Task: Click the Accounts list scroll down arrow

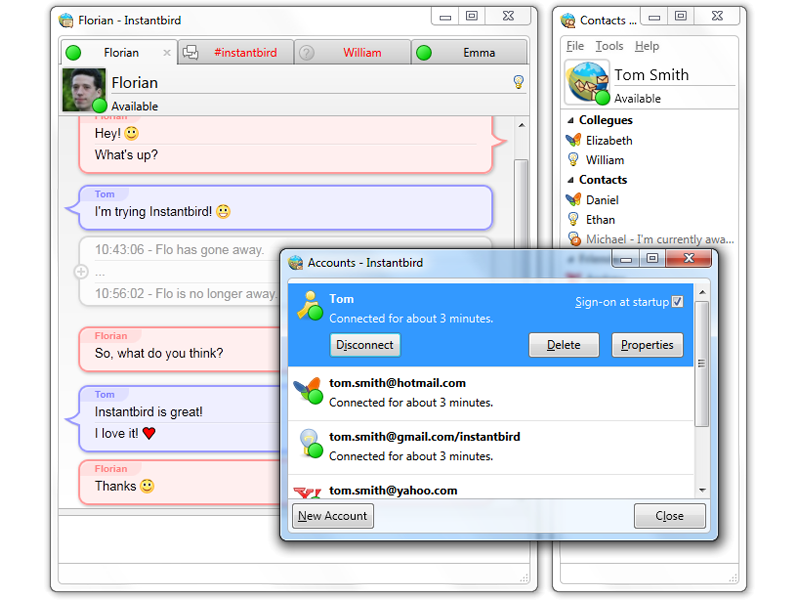Action: coord(702,489)
